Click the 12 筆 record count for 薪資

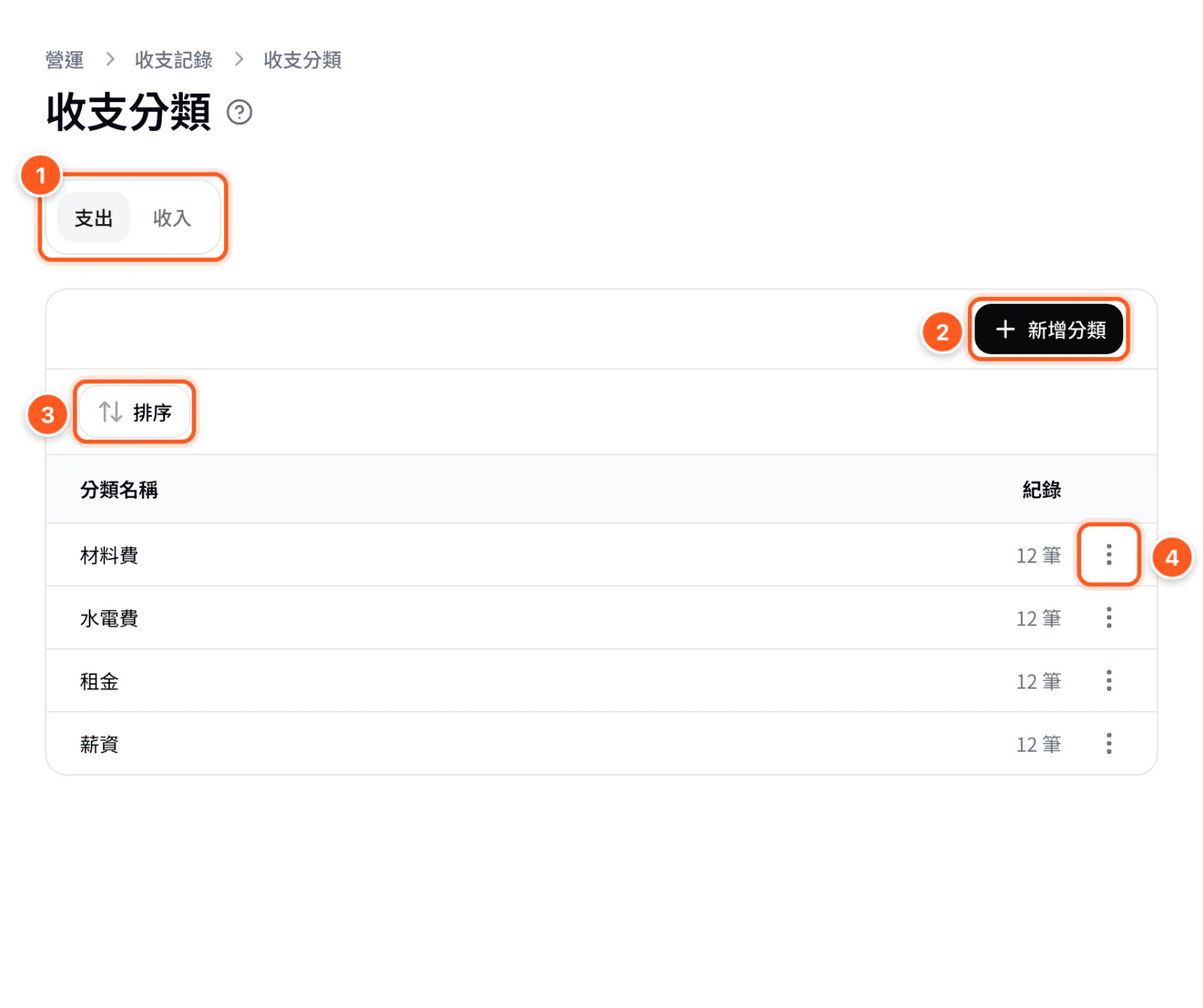[x=1038, y=745]
